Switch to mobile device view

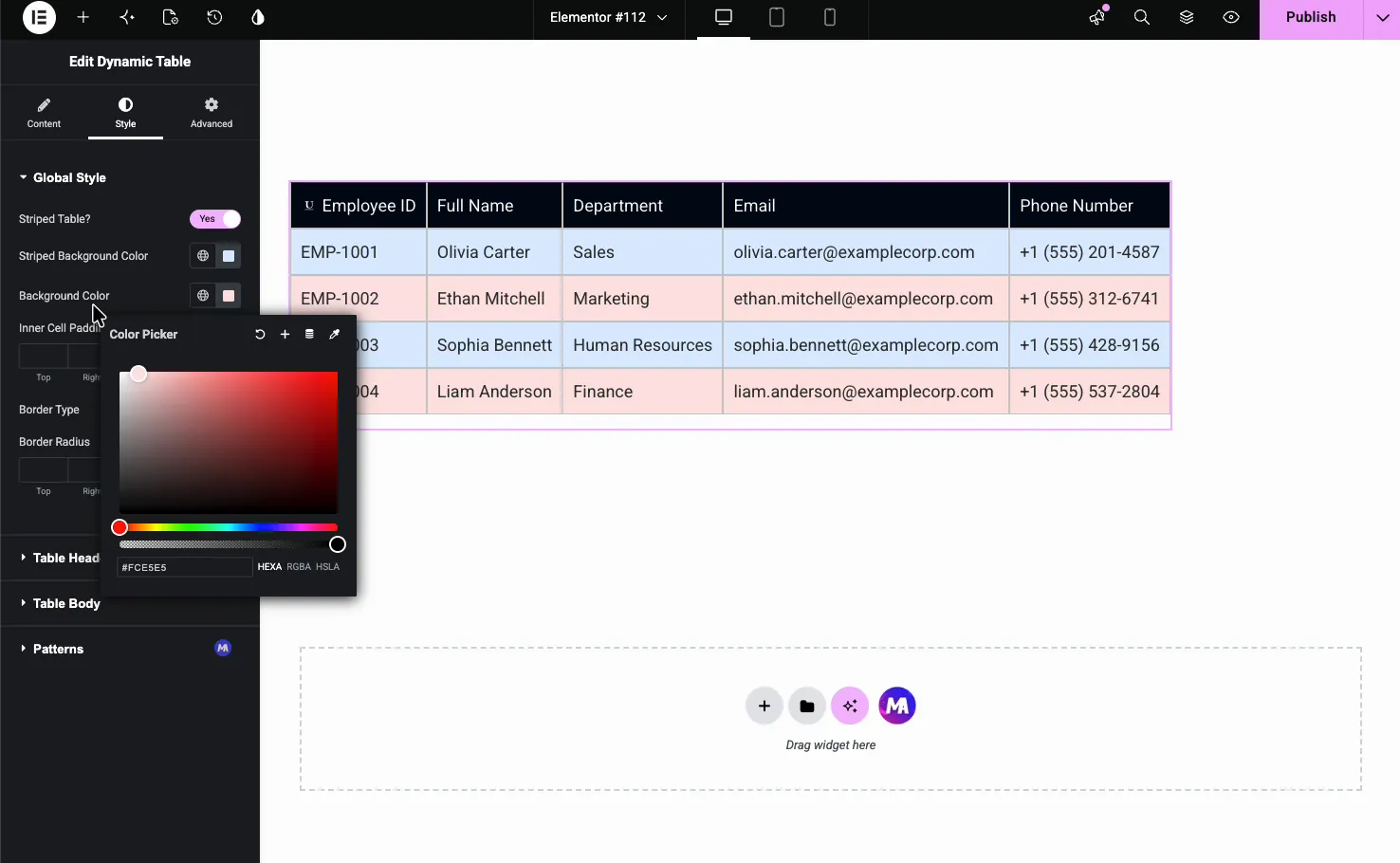tap(830, 17)
